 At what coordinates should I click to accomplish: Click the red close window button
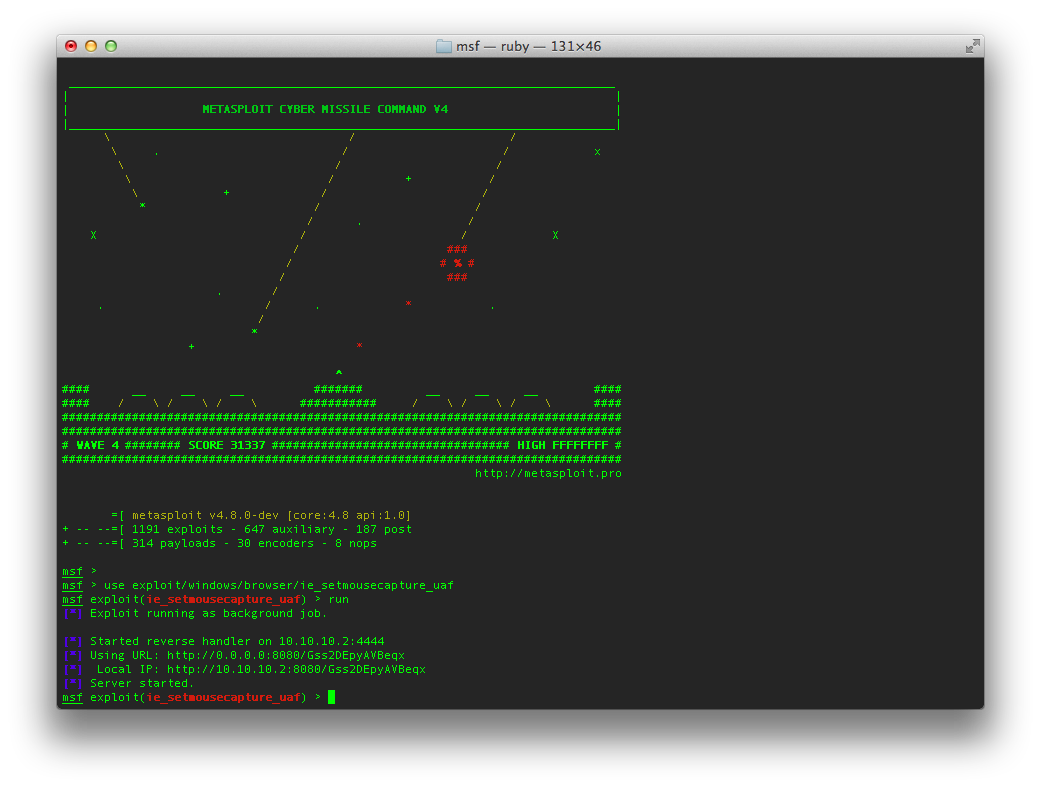click(x=71, y=46)
